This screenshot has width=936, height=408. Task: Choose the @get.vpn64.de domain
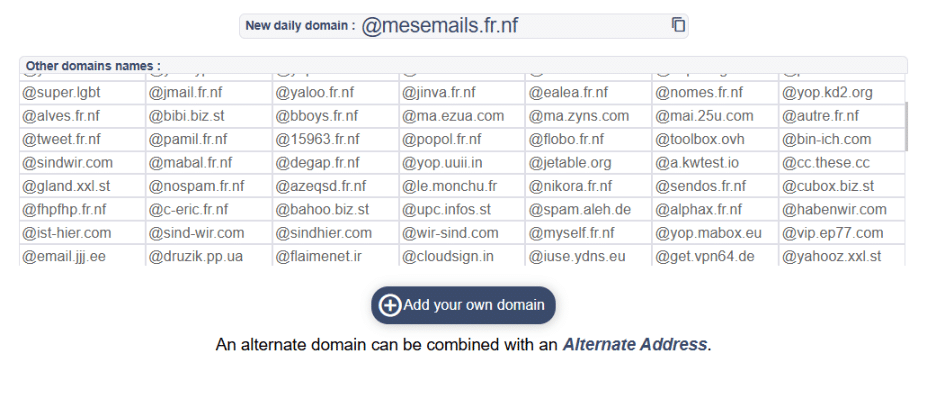click(704, 256)
